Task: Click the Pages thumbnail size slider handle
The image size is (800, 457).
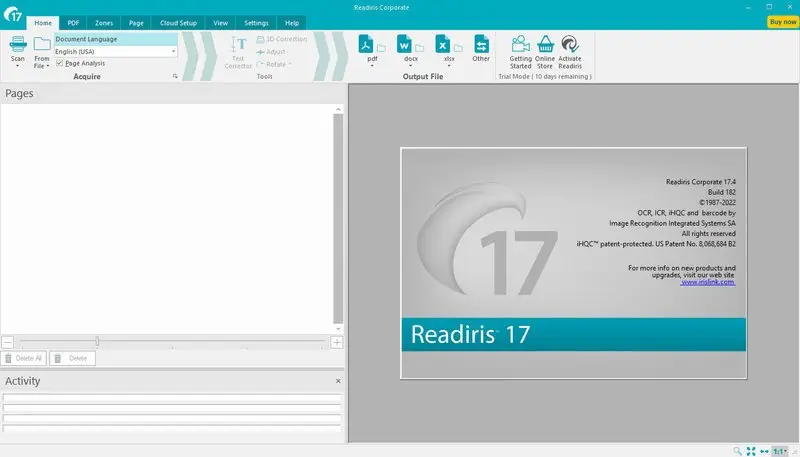Action: [97, 341]
